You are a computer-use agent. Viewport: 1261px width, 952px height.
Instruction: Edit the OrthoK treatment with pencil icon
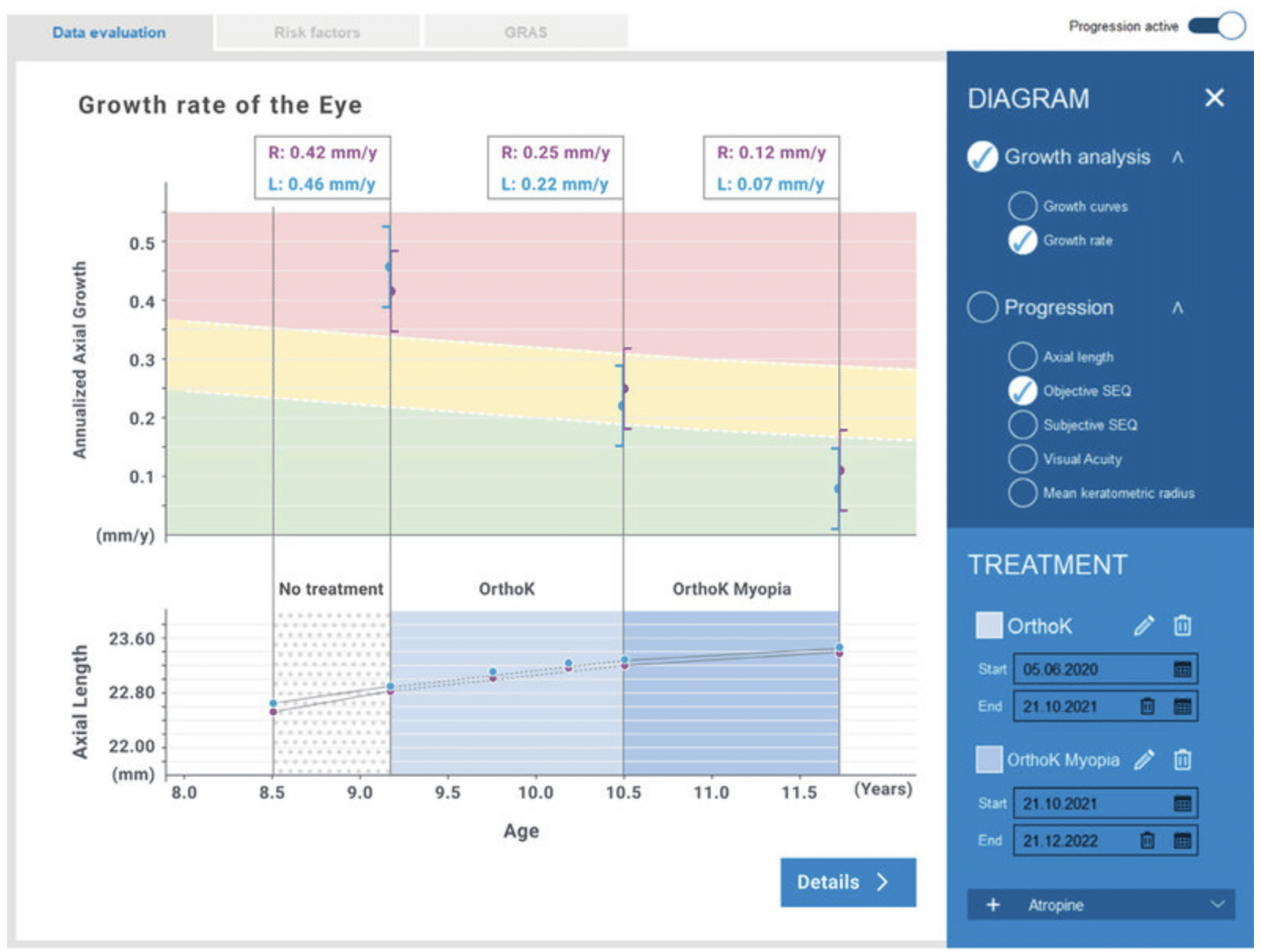click(1144, 625)
